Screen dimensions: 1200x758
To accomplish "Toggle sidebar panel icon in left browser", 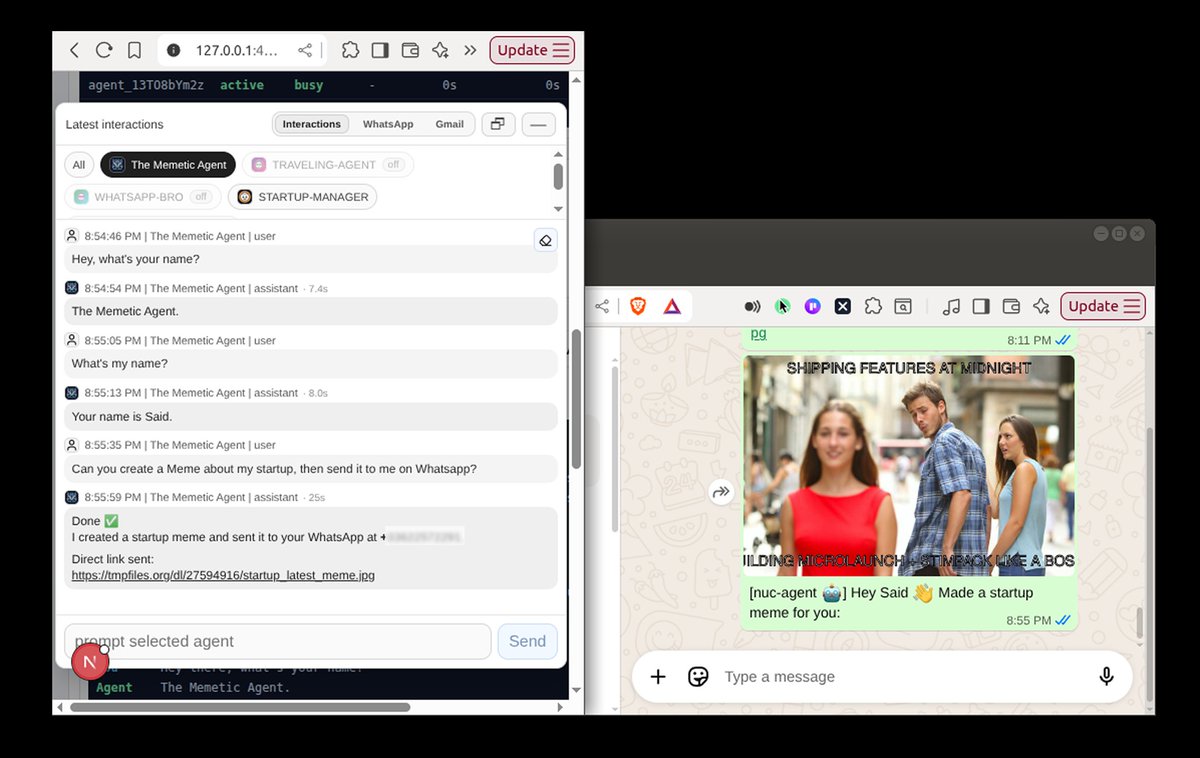I will pyautogui.click(x=380, y=50).
